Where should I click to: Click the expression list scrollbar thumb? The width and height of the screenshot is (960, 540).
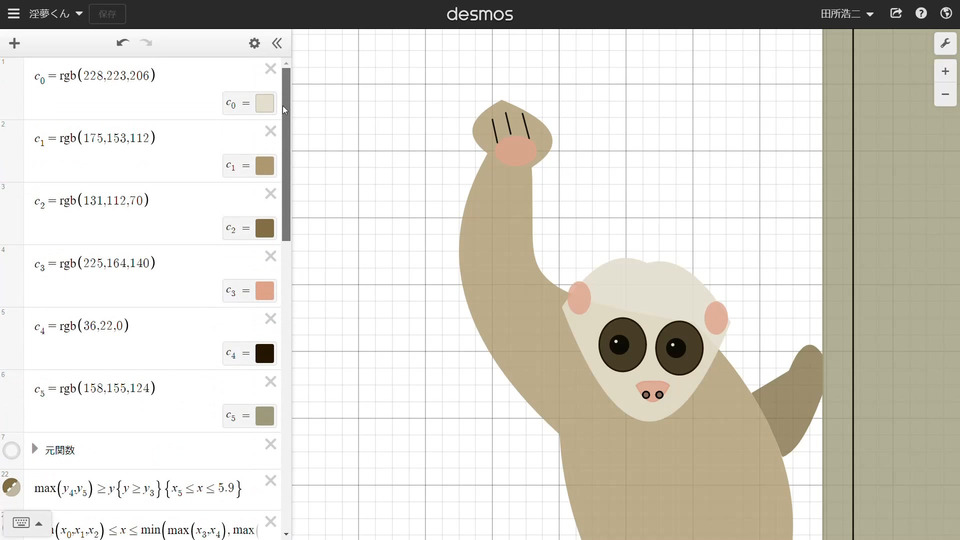coord(286,154)
